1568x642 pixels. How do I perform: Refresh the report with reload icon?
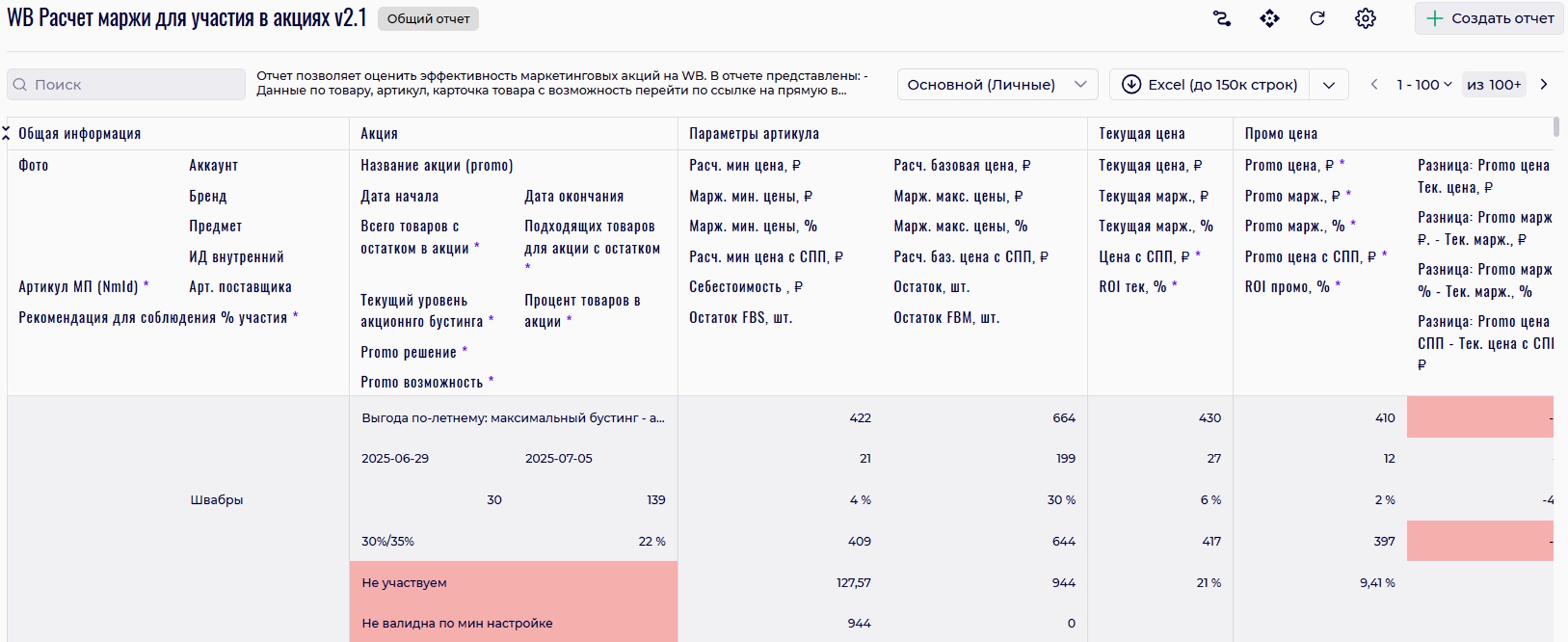coord(1317,19)
